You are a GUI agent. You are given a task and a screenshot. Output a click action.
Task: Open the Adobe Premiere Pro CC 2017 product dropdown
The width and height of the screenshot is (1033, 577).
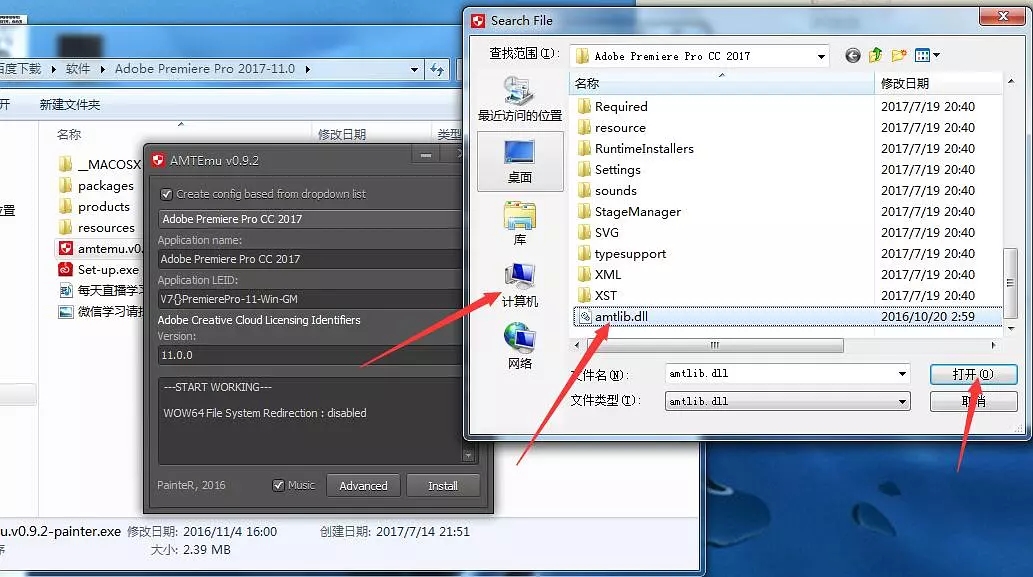click(309, 219)
